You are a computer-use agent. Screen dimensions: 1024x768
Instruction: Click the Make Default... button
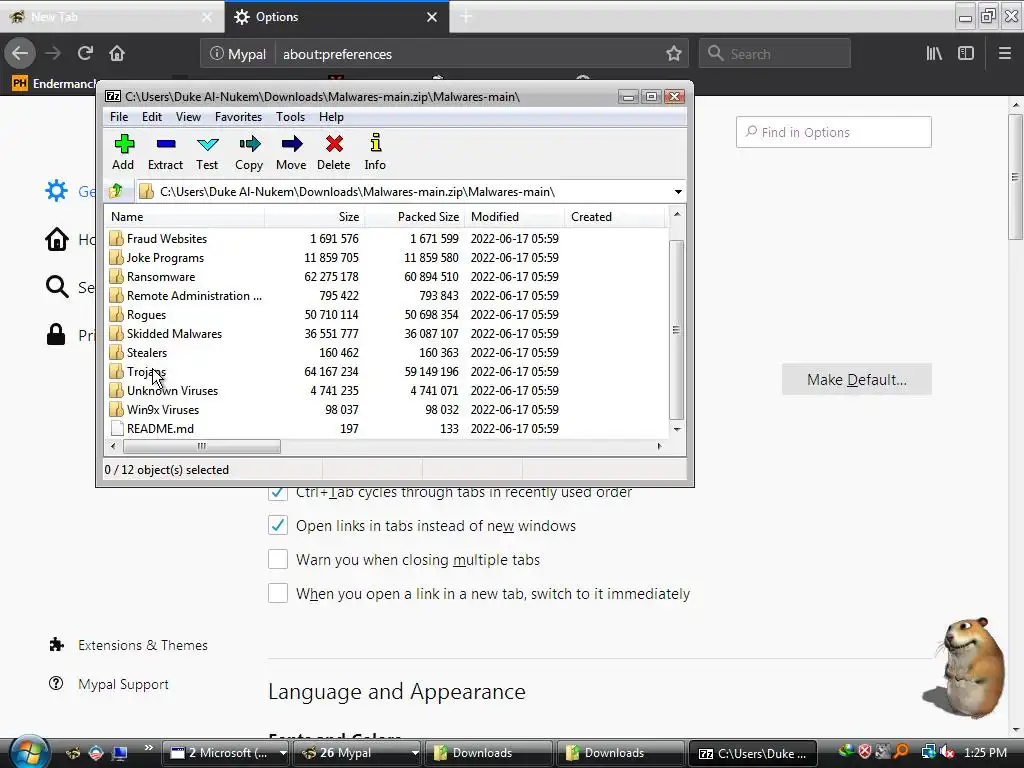point(857,379)
